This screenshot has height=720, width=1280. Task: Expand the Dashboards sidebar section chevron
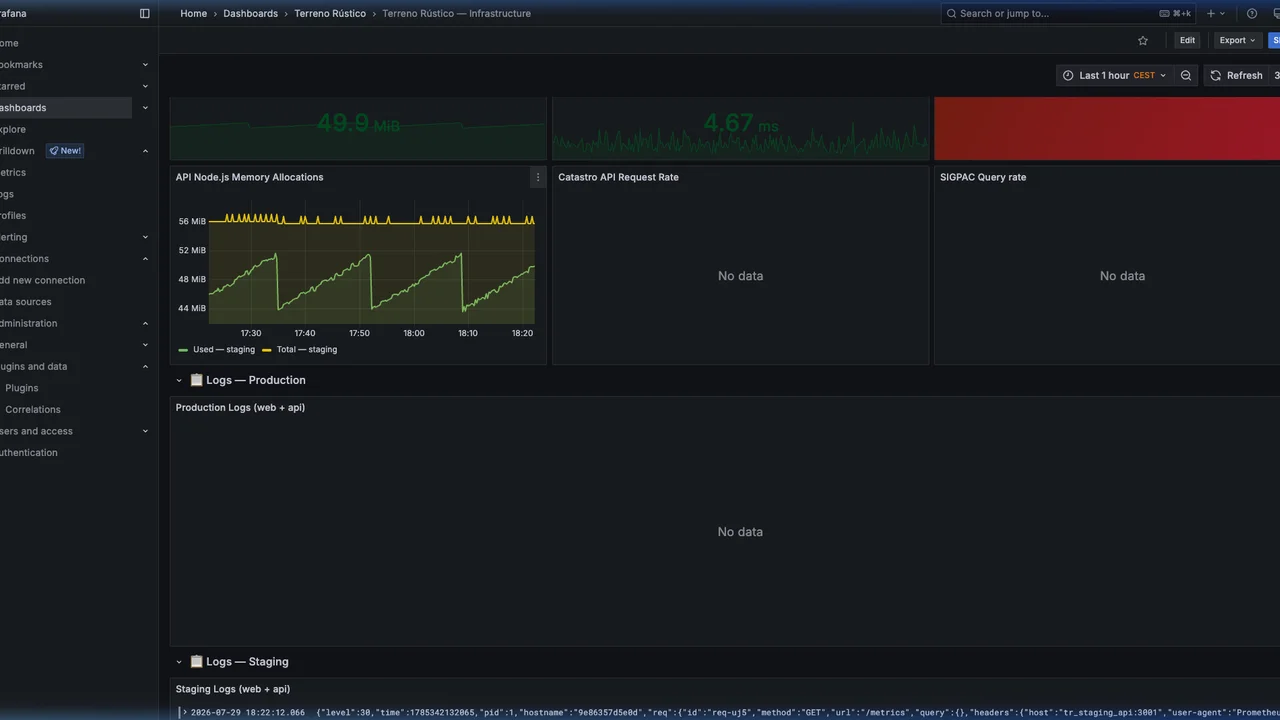[x=145, y=108]
